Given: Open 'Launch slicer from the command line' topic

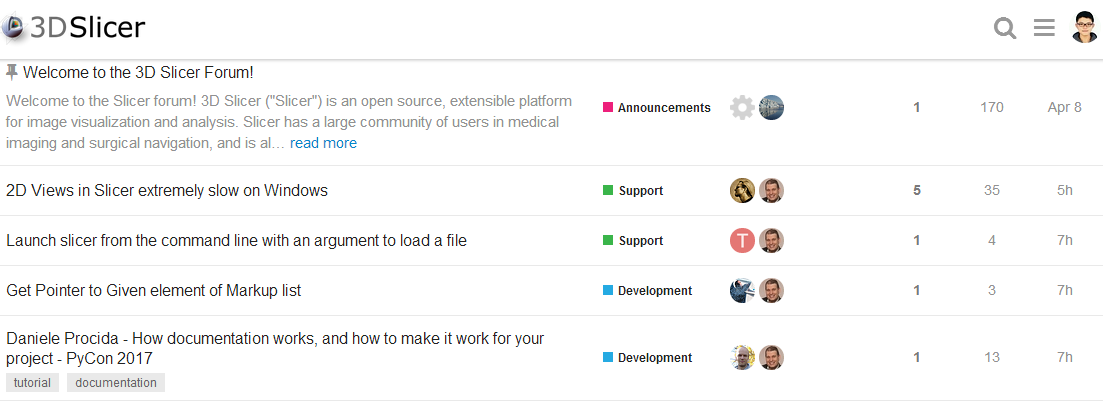Looking at the screenshot, I should tap(236, 241).
